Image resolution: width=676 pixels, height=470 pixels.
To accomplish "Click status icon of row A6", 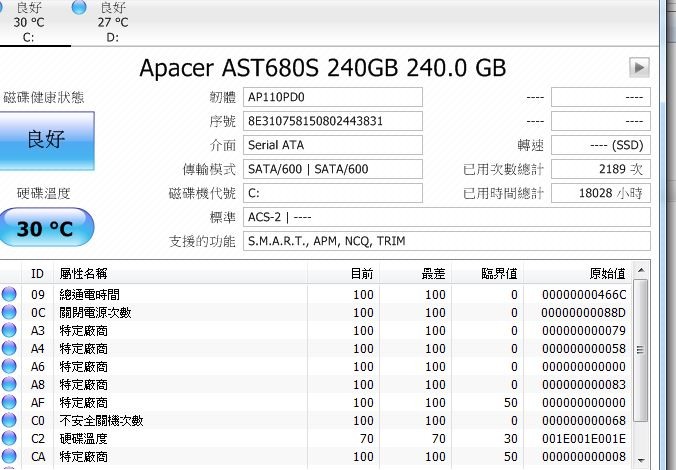I will [x=9, y=367].
